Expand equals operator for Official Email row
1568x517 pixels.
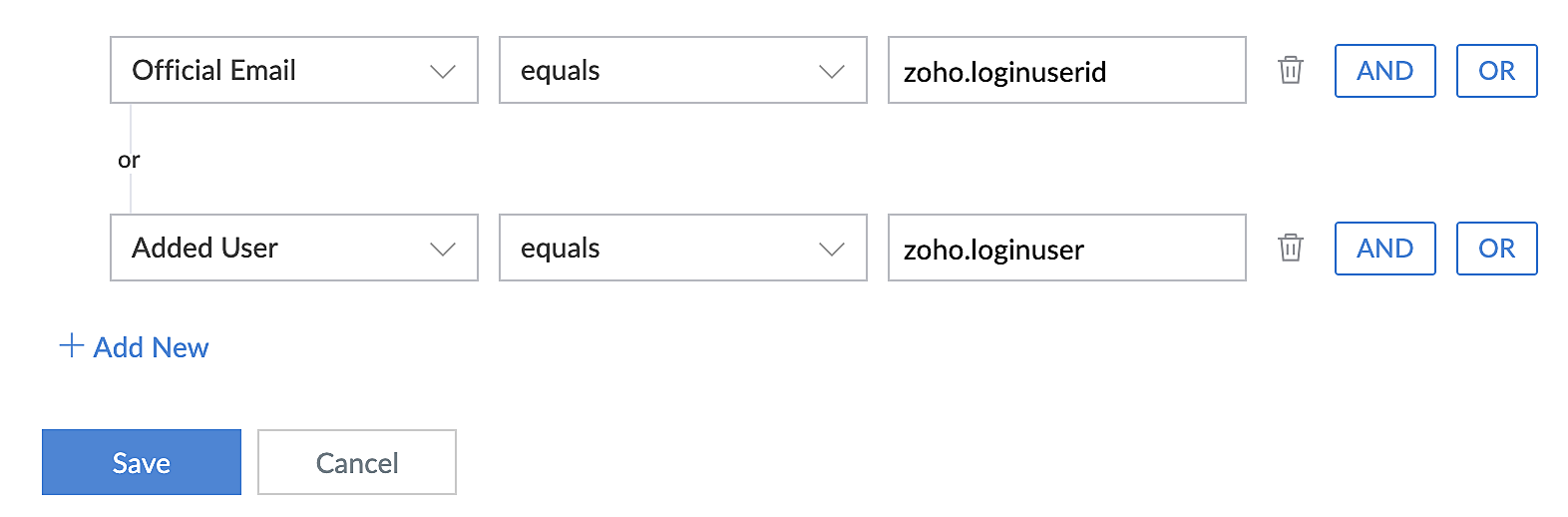(x=683, y=70)
